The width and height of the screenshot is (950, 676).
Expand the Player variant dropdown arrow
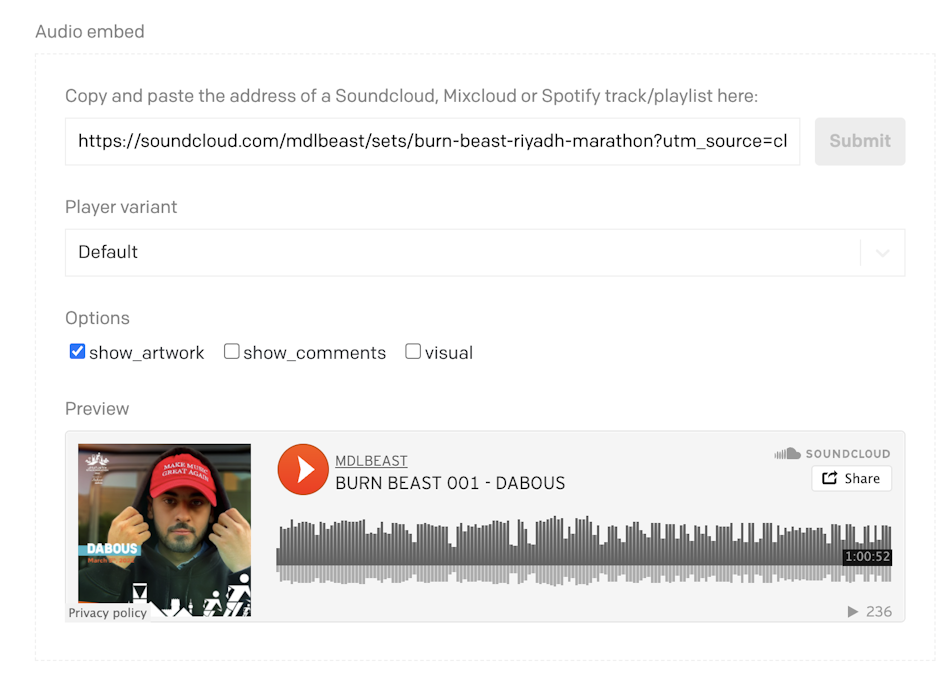(x=883, y=253)
